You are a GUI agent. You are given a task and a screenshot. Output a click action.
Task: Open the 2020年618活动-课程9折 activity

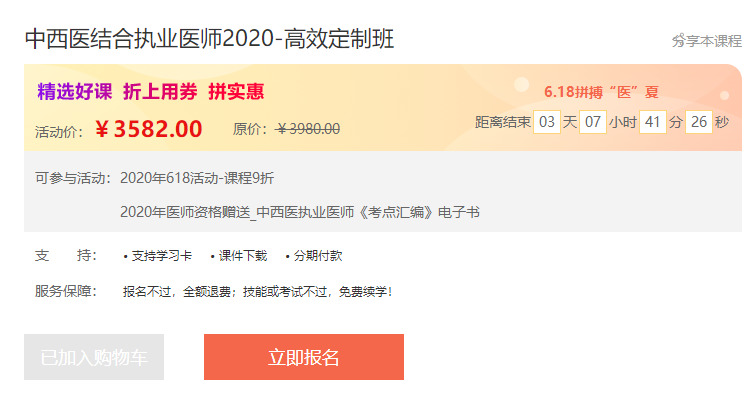point(196,178)
